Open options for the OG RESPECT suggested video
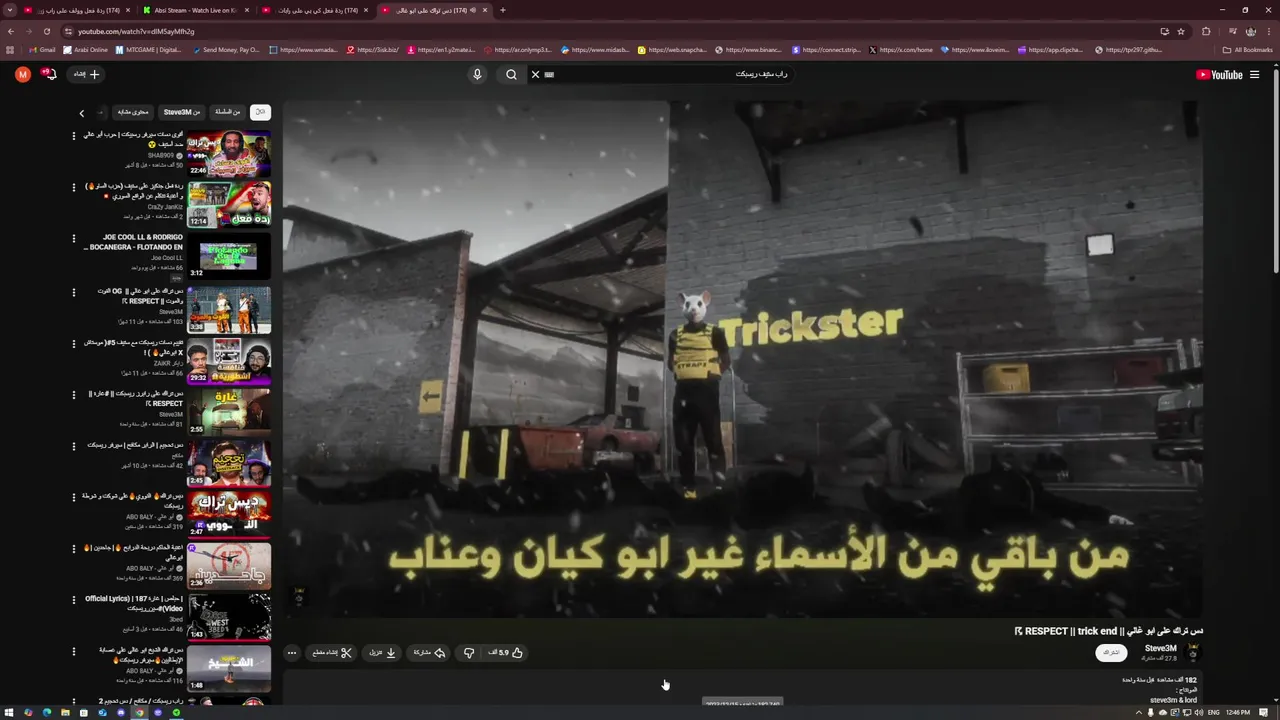This screenshot has width=1280, height=720. click(x=73, y=293)
